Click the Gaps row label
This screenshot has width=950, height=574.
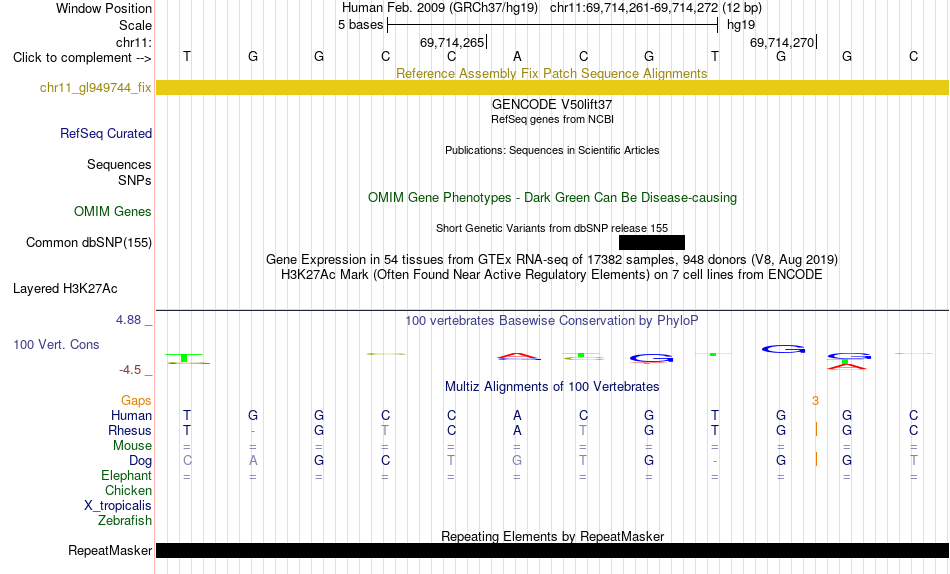(136, 401)
